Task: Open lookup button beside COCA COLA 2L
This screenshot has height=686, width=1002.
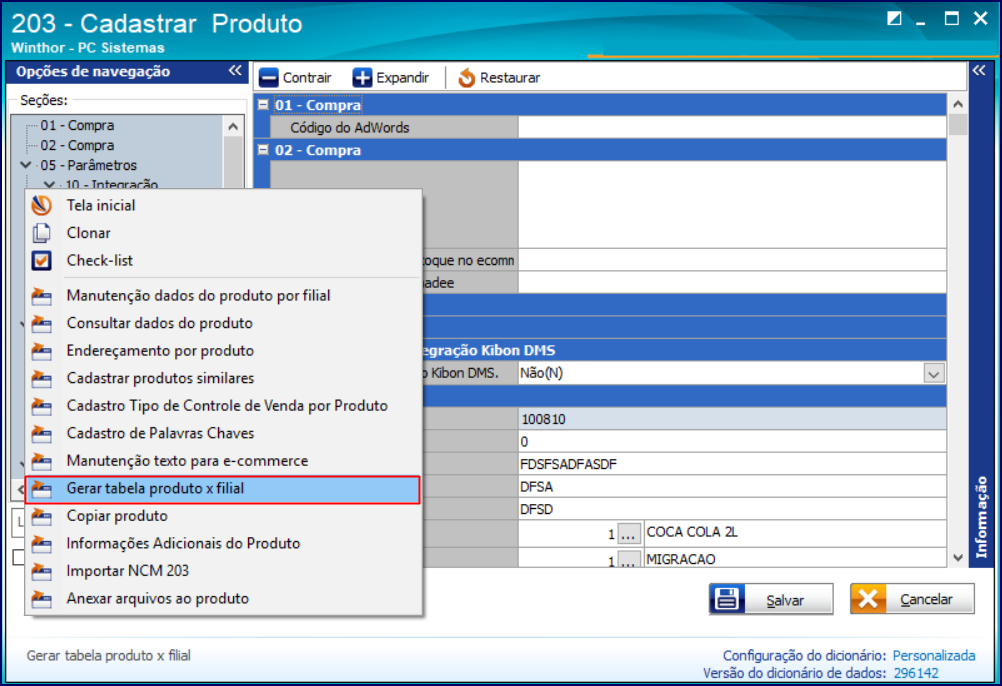Action: (629, 534)
